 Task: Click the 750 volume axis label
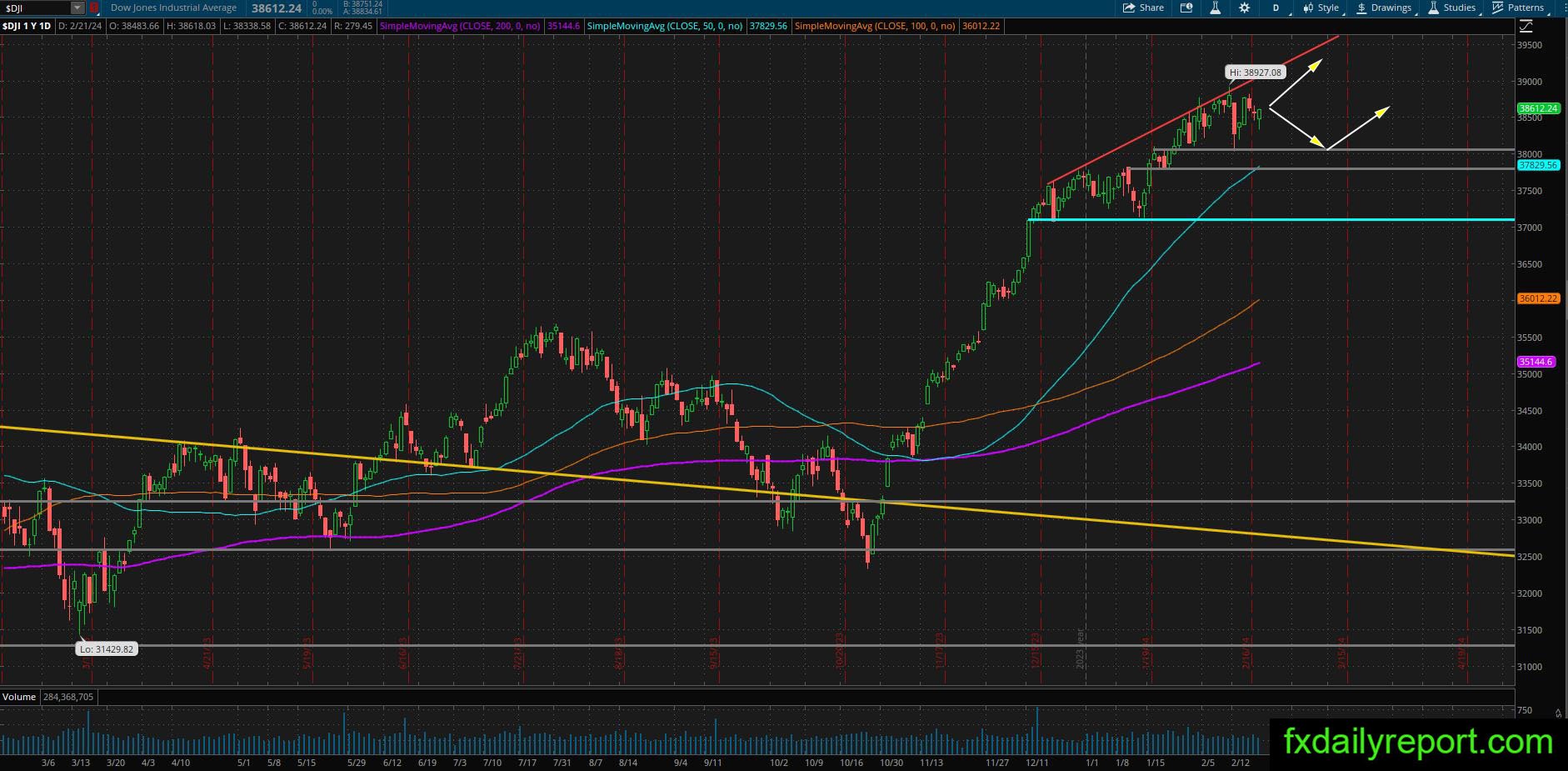tap(1525, 710)
